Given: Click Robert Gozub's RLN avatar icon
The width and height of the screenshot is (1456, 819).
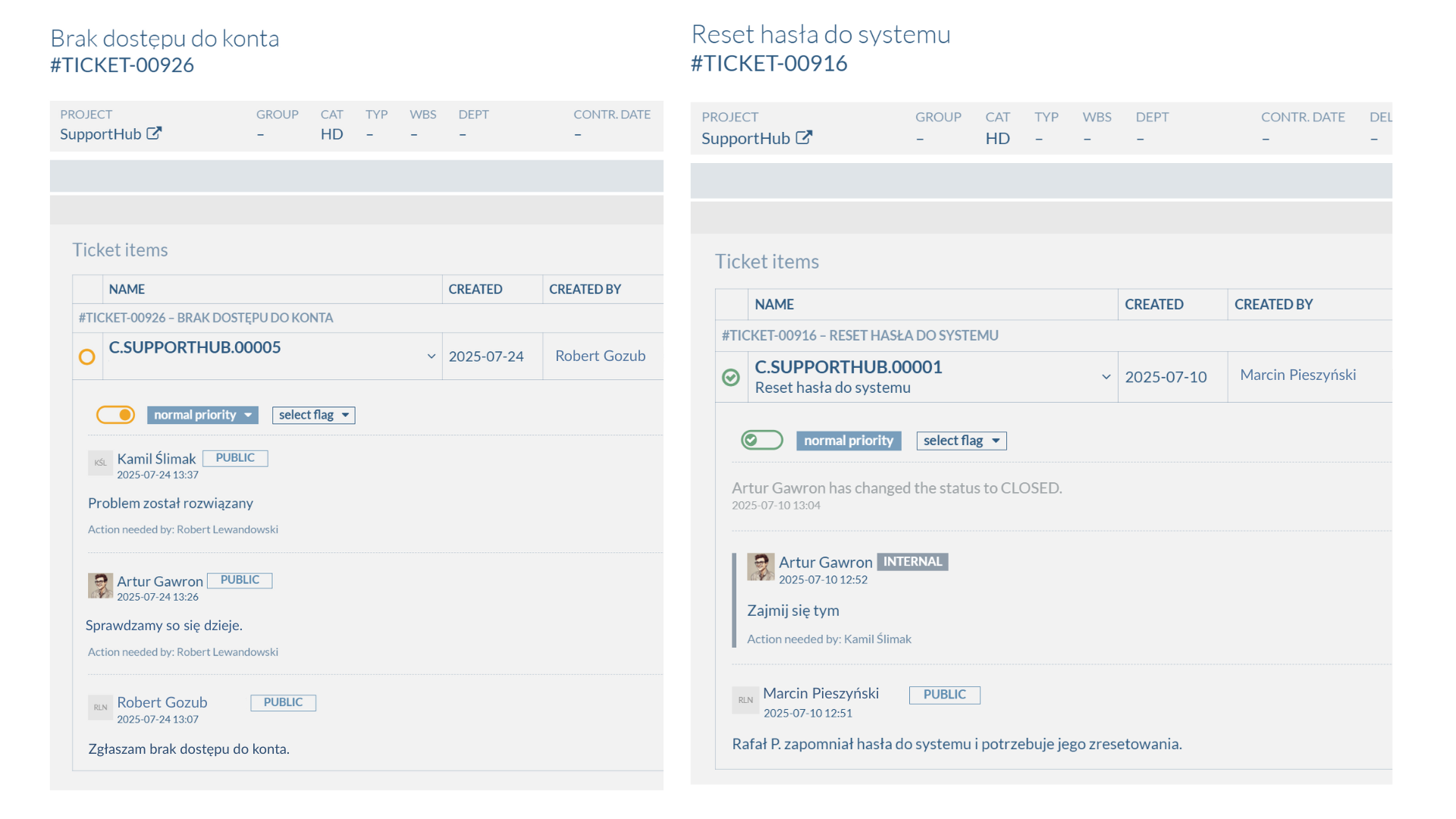Looking at the screenshot, I should click(x=100, y=708).
